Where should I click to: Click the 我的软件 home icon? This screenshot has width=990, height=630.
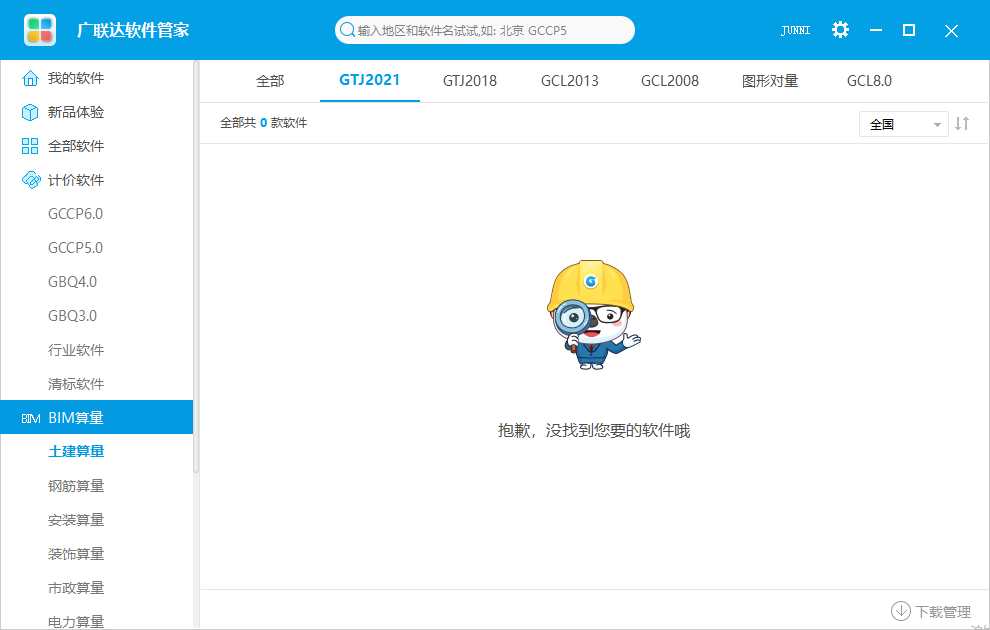click(x=30, y=78)
